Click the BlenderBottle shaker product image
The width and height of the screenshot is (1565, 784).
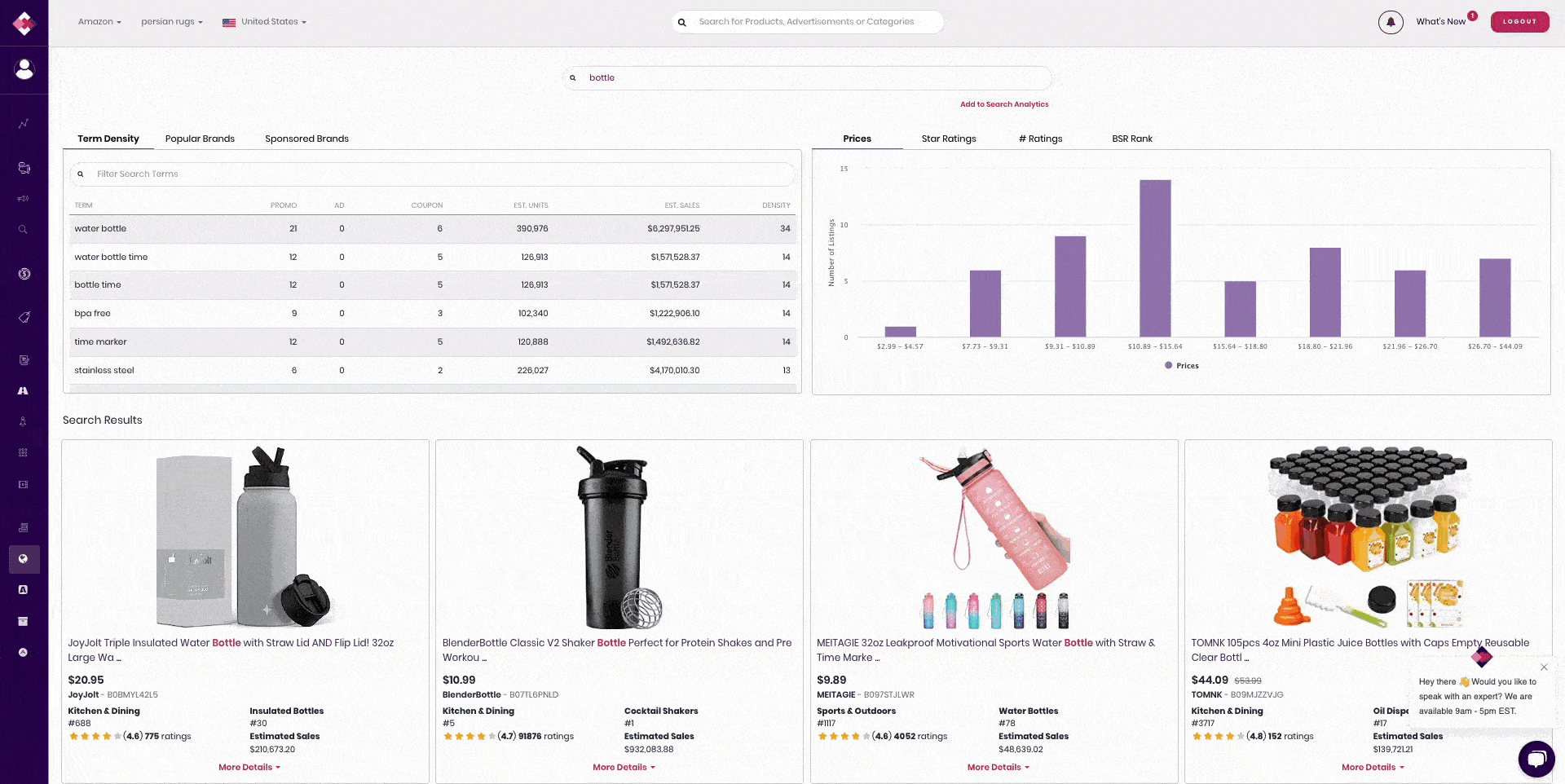(619, 536)
